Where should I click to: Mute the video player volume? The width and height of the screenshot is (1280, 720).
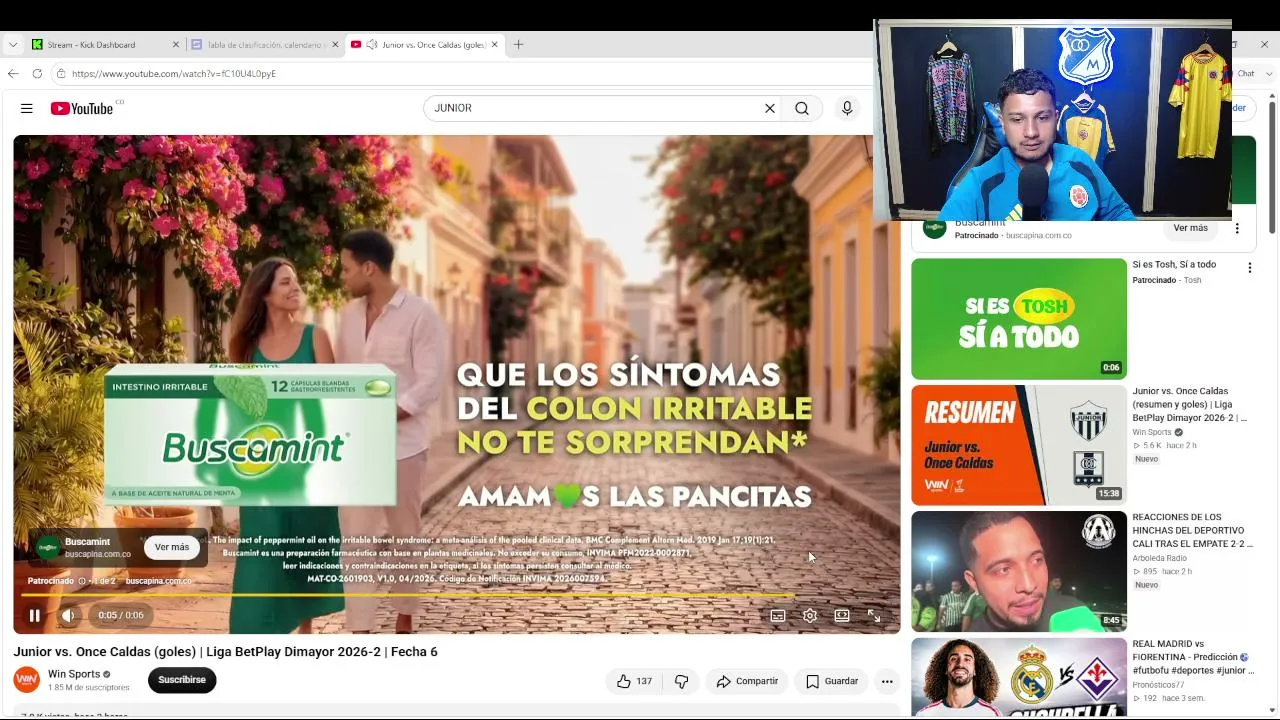[68, 616]
